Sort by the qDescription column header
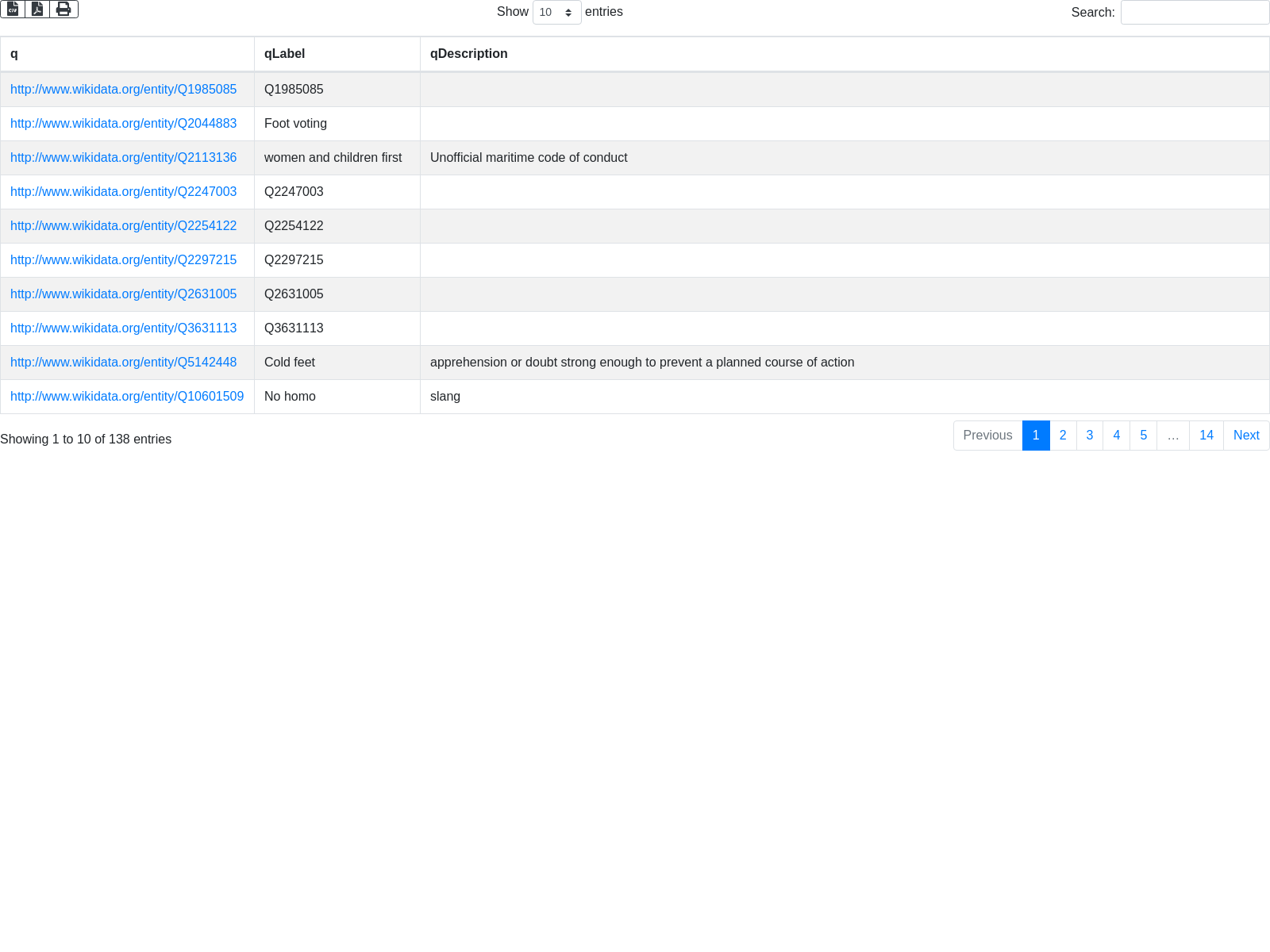Image resolution: width=1270 pixels, height=952 pixels. (x=844, y=54)
